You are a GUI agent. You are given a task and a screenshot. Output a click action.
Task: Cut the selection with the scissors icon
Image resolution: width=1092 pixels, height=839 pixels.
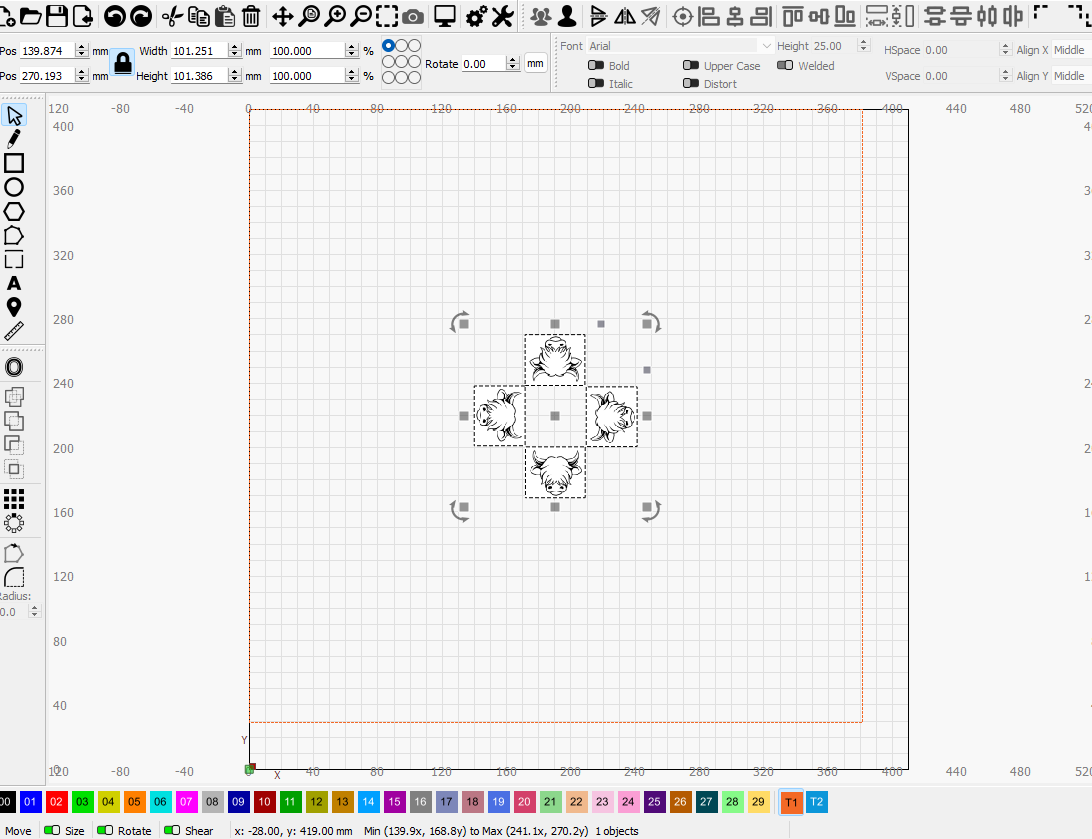click(172, 15)
